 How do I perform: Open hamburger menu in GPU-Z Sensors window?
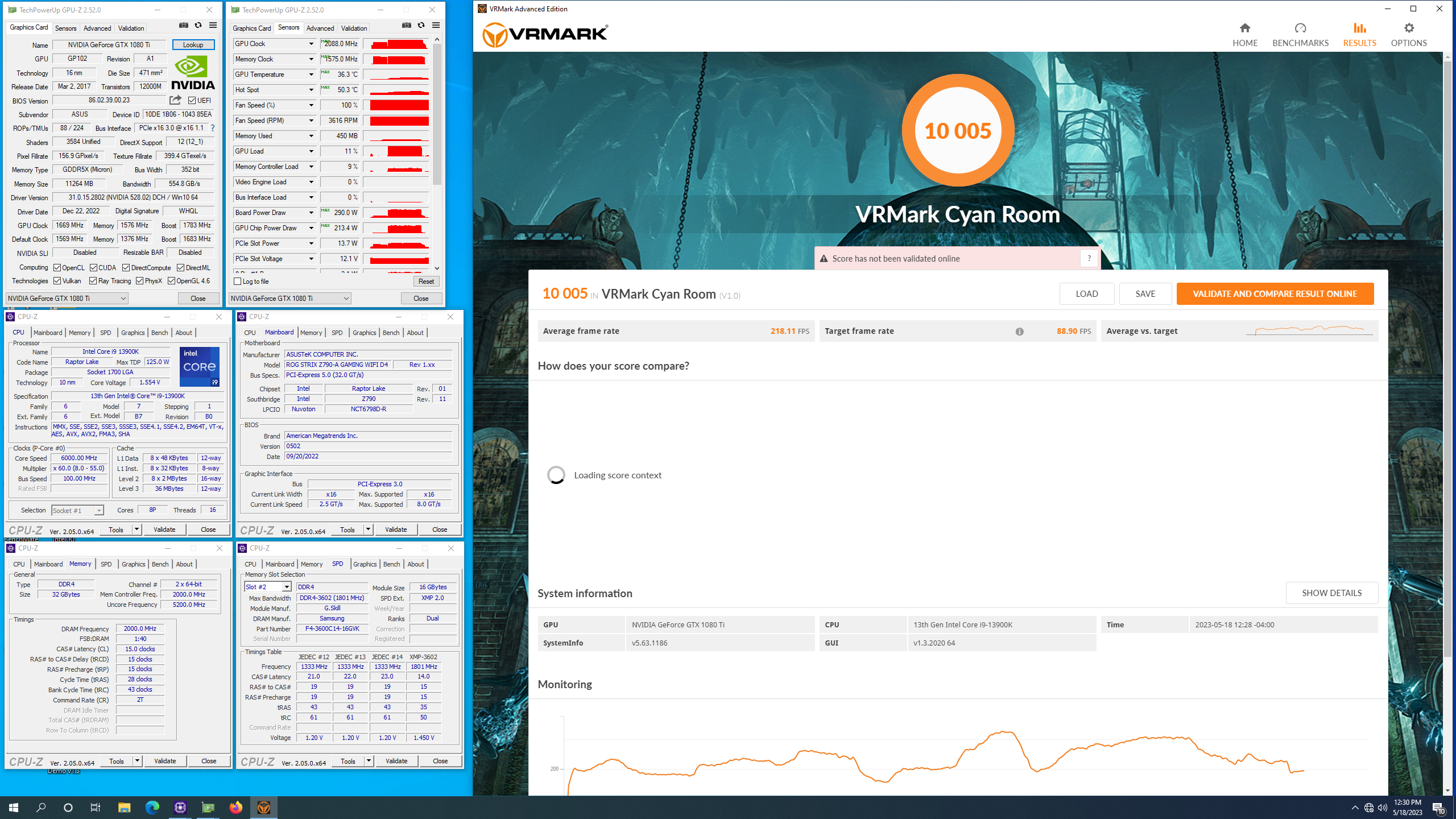pos(436,26)
